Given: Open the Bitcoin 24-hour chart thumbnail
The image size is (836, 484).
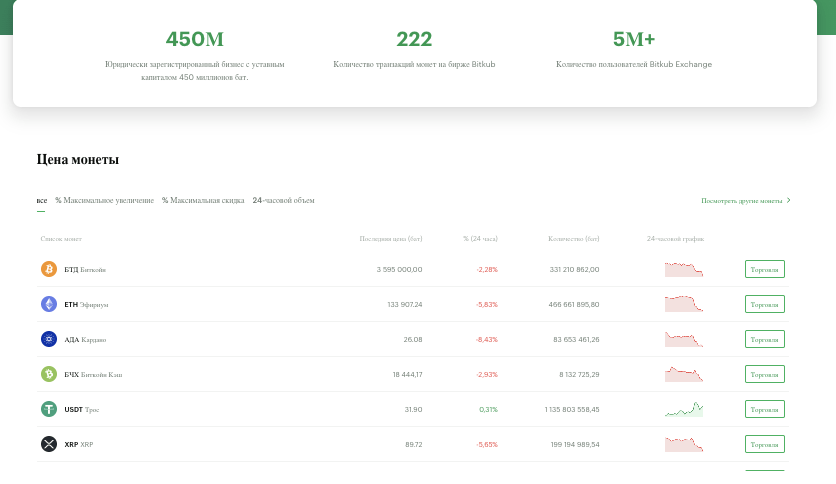Looking at the screenshot, I should click(x=684, y=269).
